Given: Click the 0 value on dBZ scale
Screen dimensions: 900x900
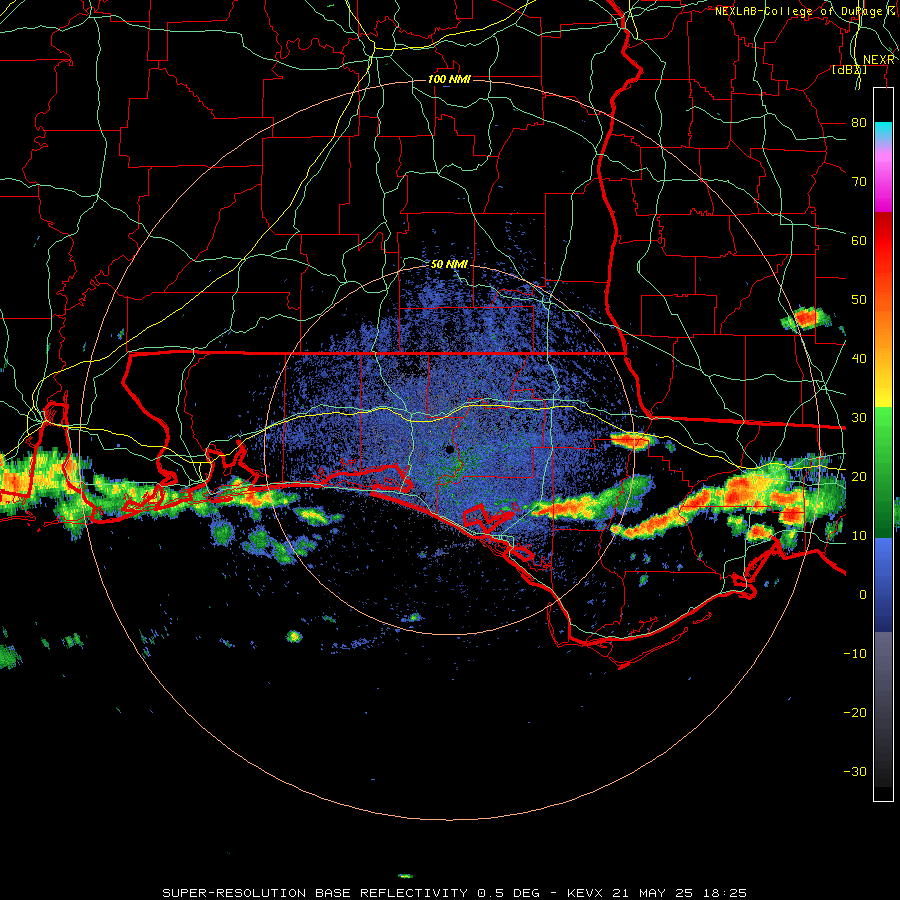Looking at the screenshot, I should 863,595.
